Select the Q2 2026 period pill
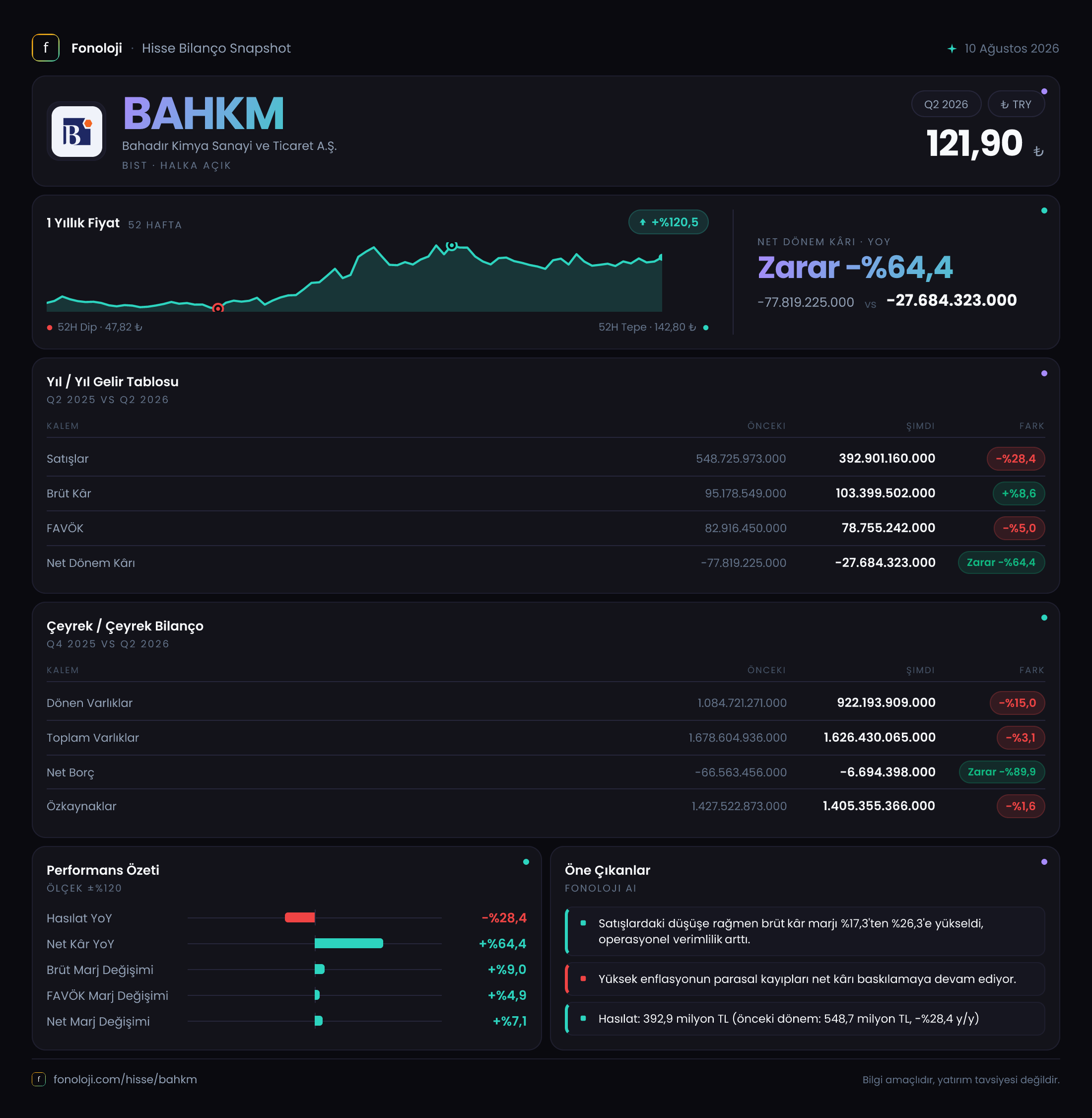The height and width of the screenshot is (1118, 1092). click(x=946, y=104)
